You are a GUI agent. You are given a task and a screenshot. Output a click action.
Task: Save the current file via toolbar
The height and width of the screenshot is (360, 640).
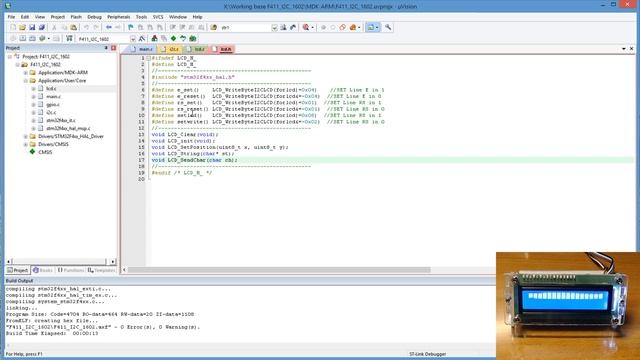coord(32,27)
